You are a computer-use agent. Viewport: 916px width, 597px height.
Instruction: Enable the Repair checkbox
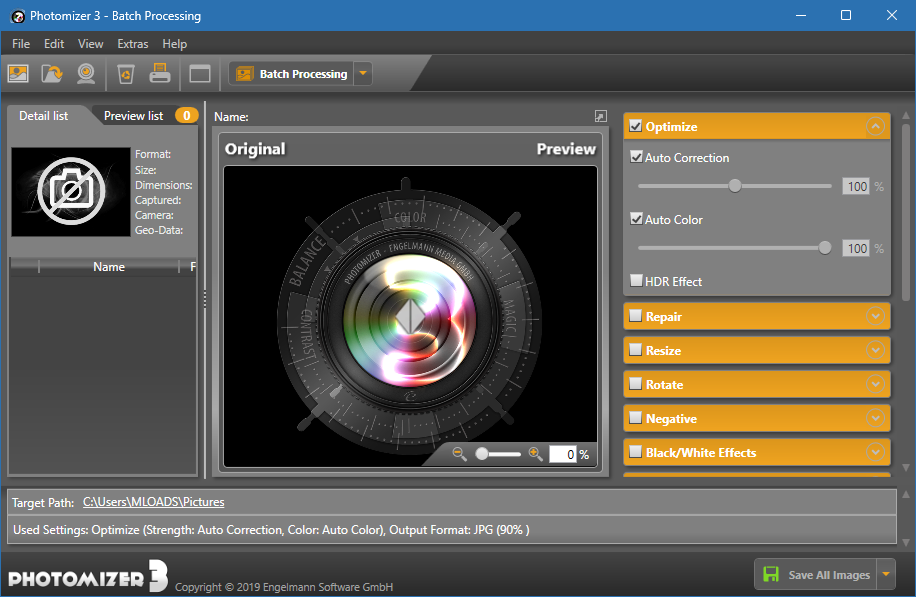636,316
